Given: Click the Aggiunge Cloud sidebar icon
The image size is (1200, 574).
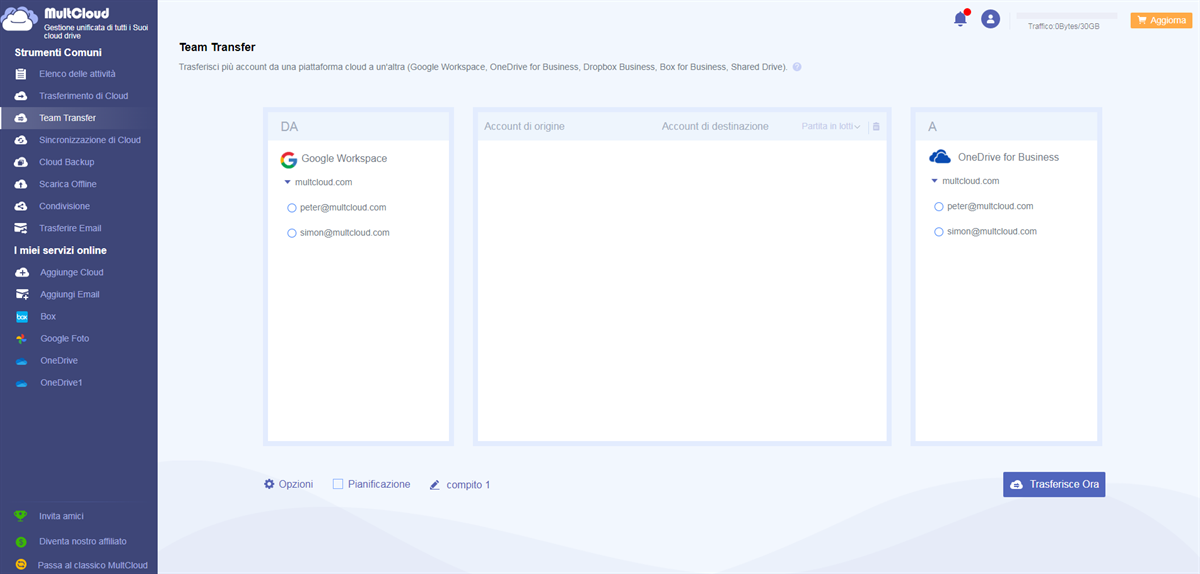Looking at the screenshot, I should (x=21, y=272).
